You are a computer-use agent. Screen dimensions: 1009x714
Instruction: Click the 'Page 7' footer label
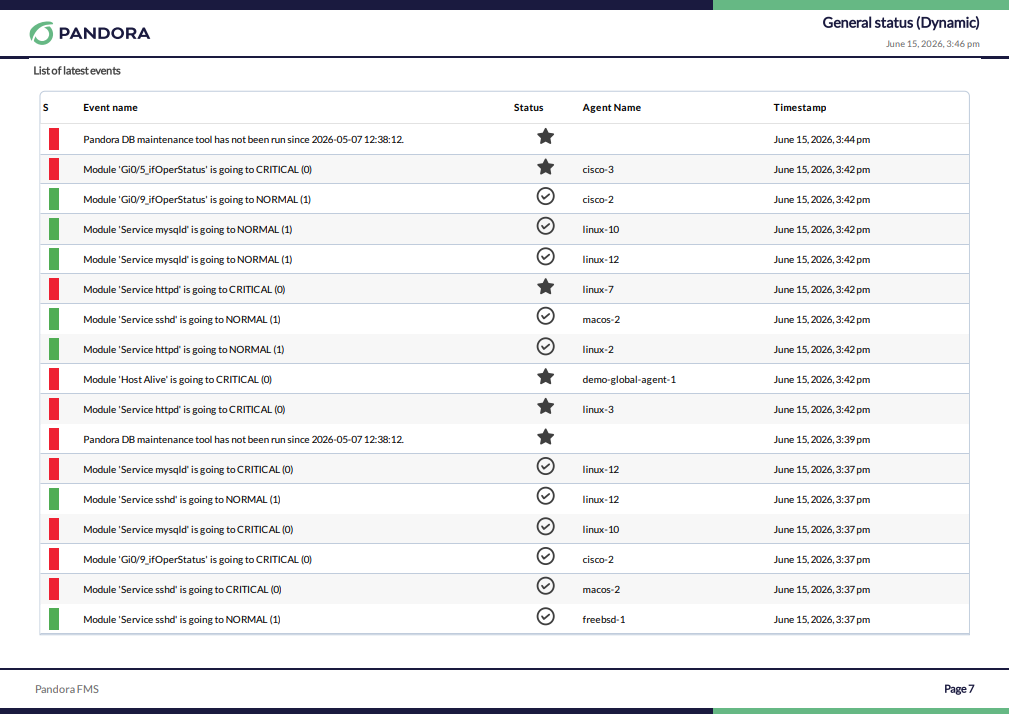959,689
